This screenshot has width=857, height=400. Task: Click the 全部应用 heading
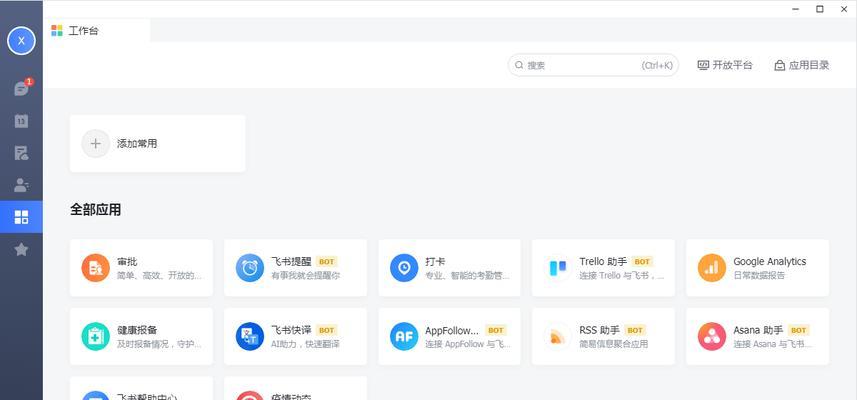(96, 210)
